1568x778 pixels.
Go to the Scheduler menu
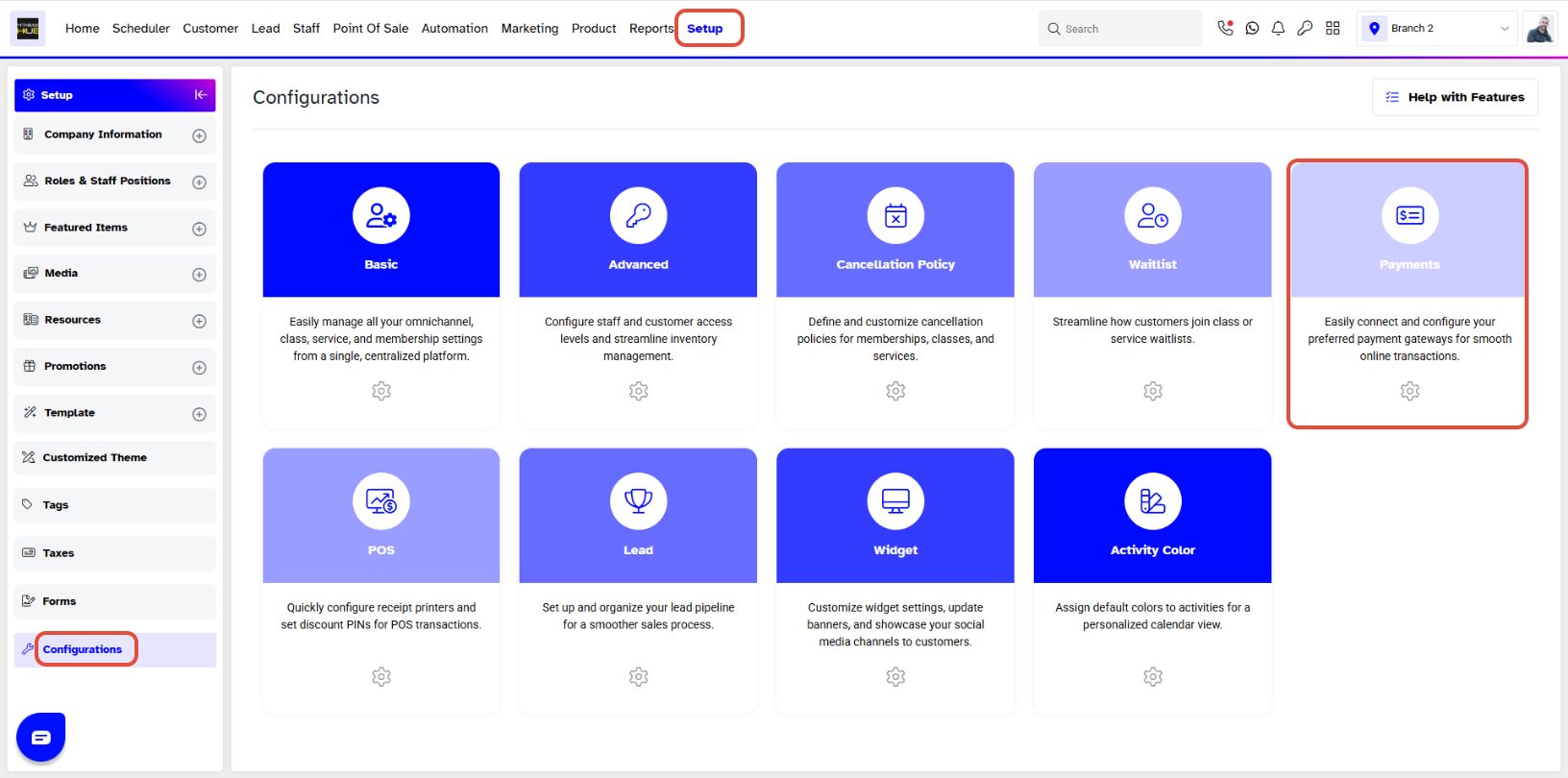pyautogui.click(x=141, y=29)
